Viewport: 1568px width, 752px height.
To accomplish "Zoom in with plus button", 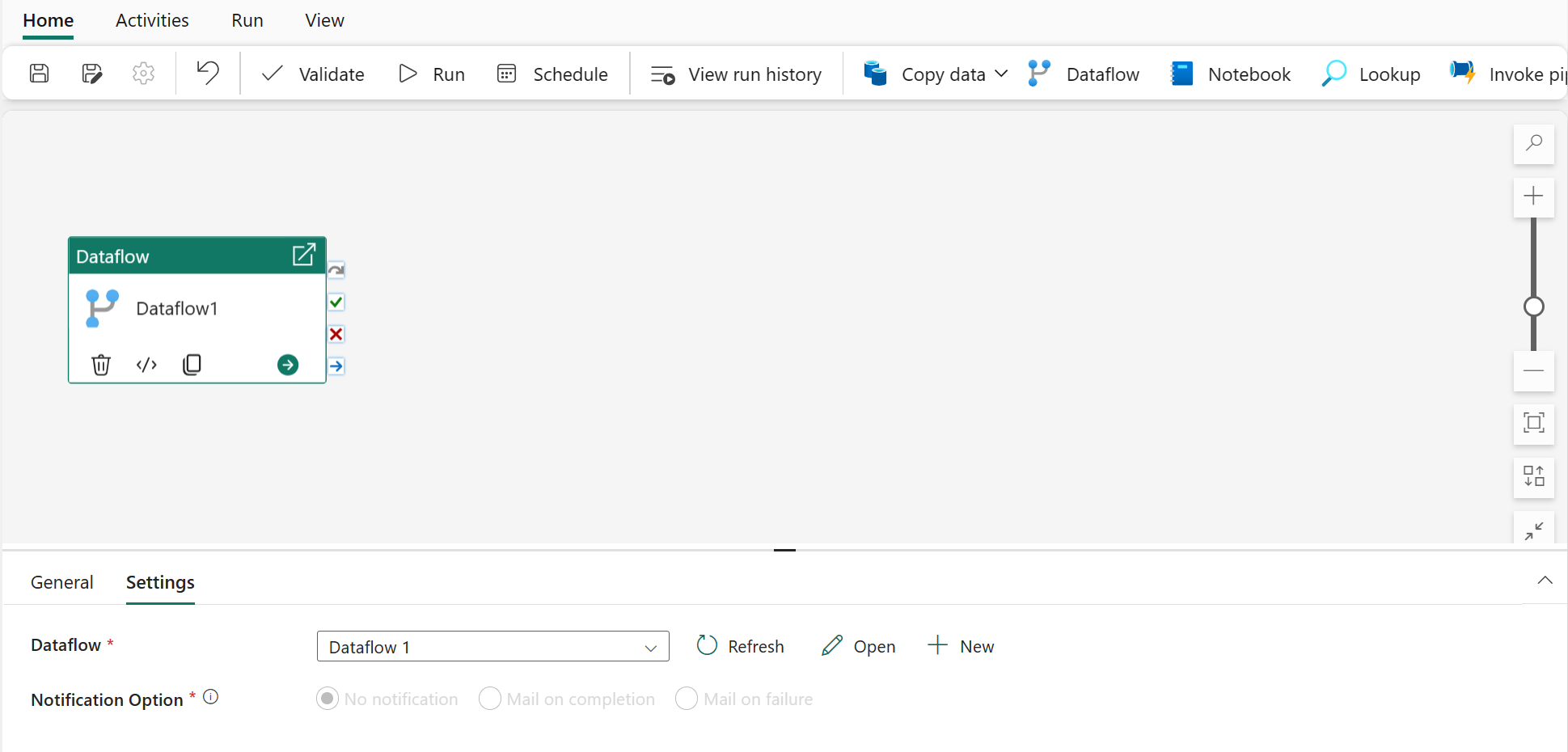I will click(x=1533, y=196).
